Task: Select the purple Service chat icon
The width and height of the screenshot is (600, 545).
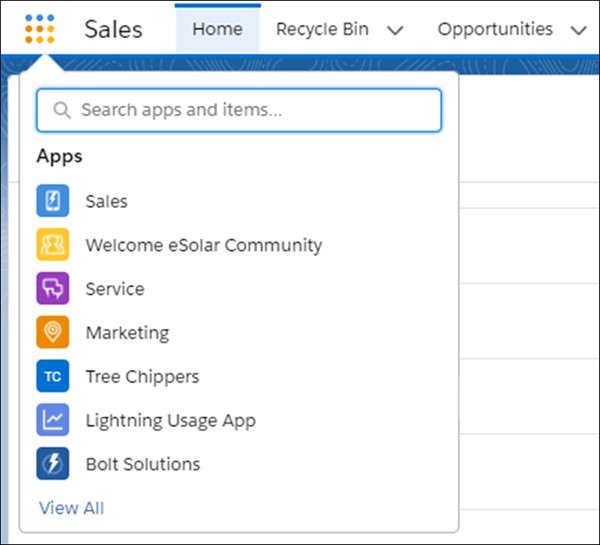Action: 53,288
